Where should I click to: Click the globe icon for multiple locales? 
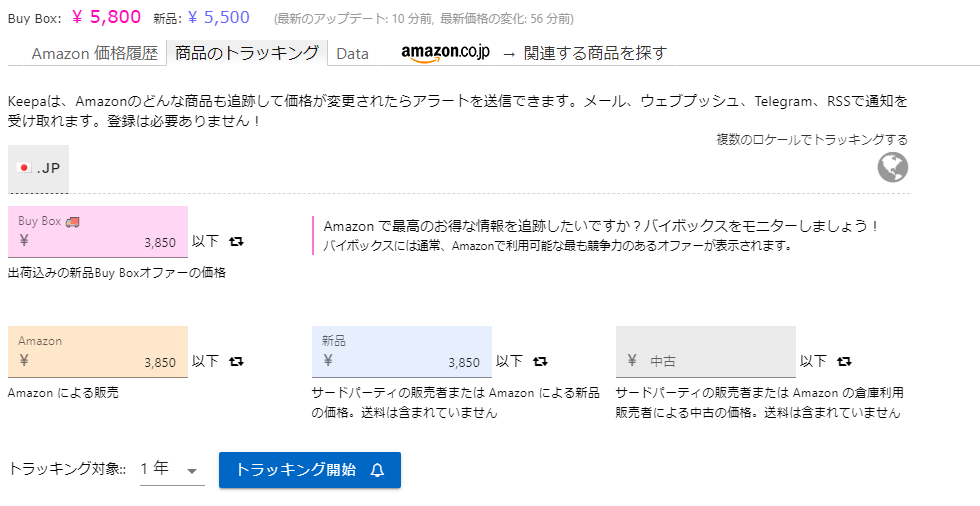pyautogui.click(x=892, y=167)
